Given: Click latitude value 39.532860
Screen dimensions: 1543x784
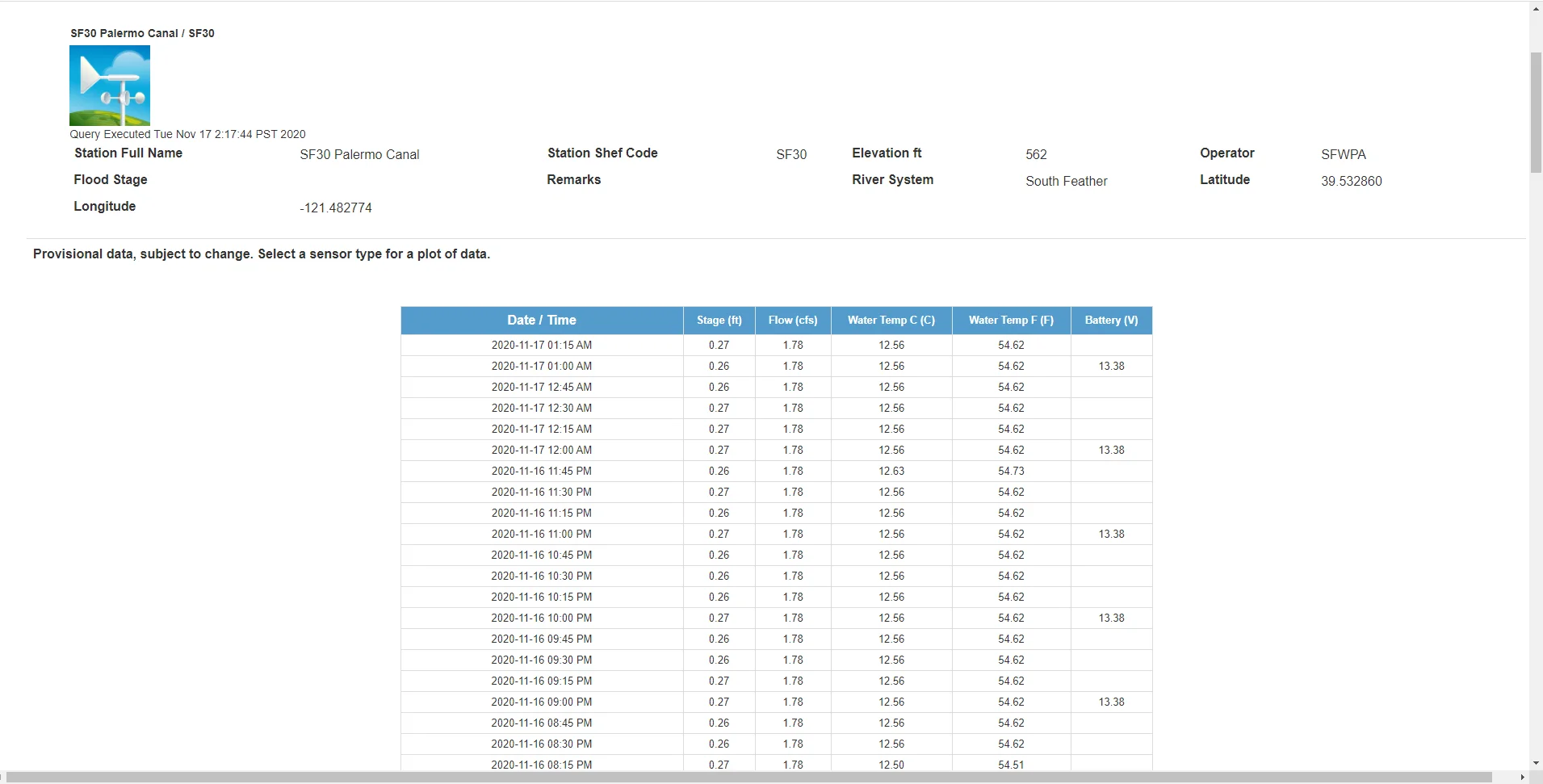Looking at the screenshot, I should pos(1352,181).
